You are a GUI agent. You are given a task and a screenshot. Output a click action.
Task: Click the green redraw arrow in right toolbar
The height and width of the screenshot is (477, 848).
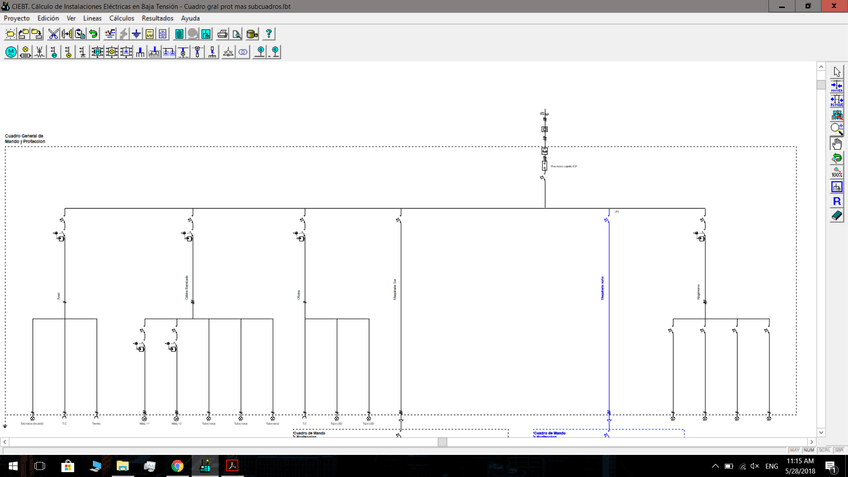click(x=837, y=158)
